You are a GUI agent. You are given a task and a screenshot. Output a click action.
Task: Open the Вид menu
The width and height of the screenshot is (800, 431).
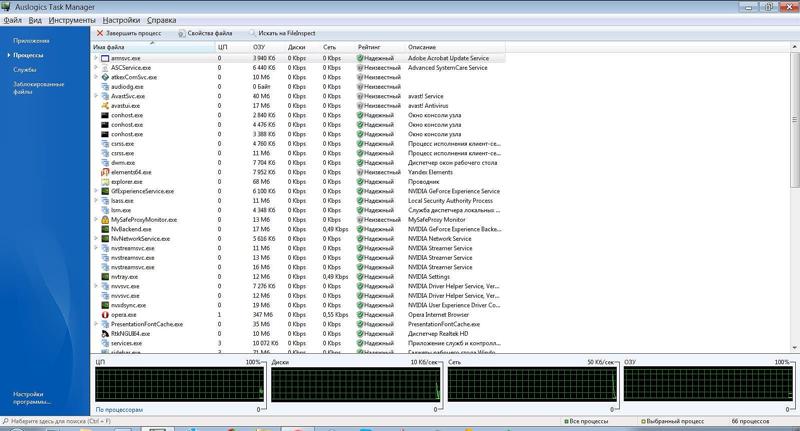tap(35, 20)
